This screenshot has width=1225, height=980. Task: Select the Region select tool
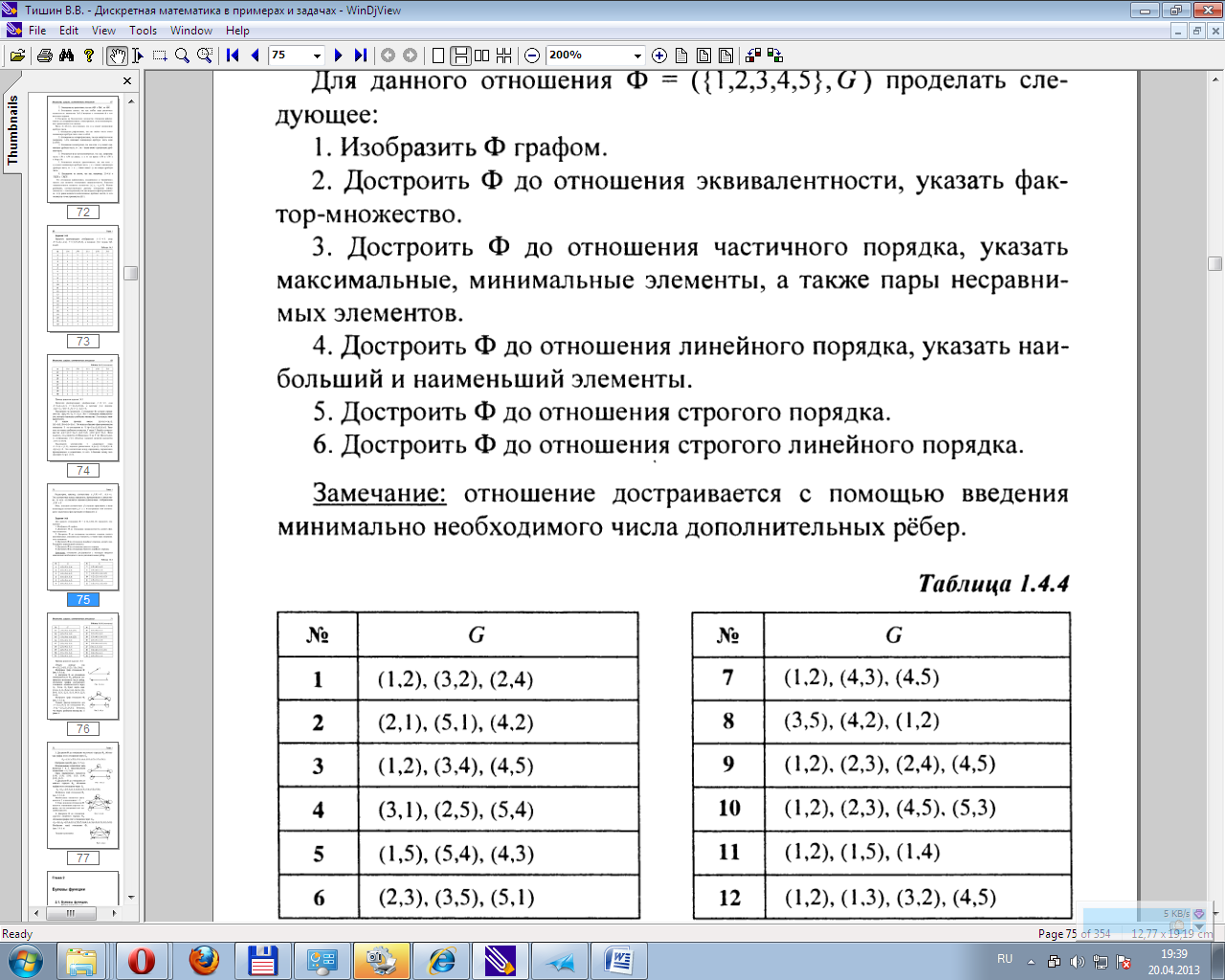tap(160, 56)
